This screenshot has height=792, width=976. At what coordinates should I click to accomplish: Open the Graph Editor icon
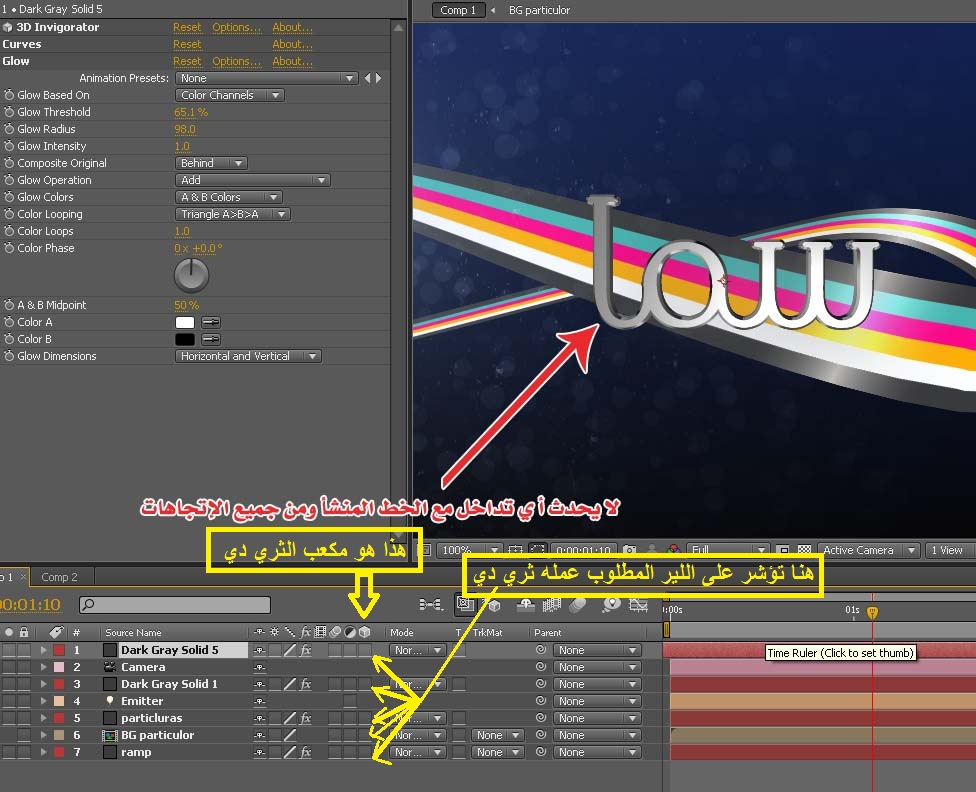click(x=639, y=605)
